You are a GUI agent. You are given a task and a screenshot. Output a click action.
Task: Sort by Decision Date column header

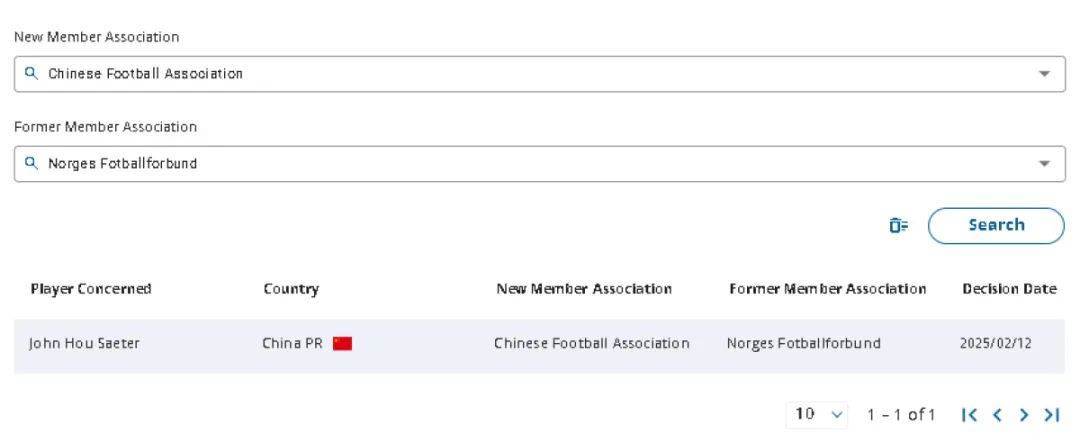point(1009,289)
